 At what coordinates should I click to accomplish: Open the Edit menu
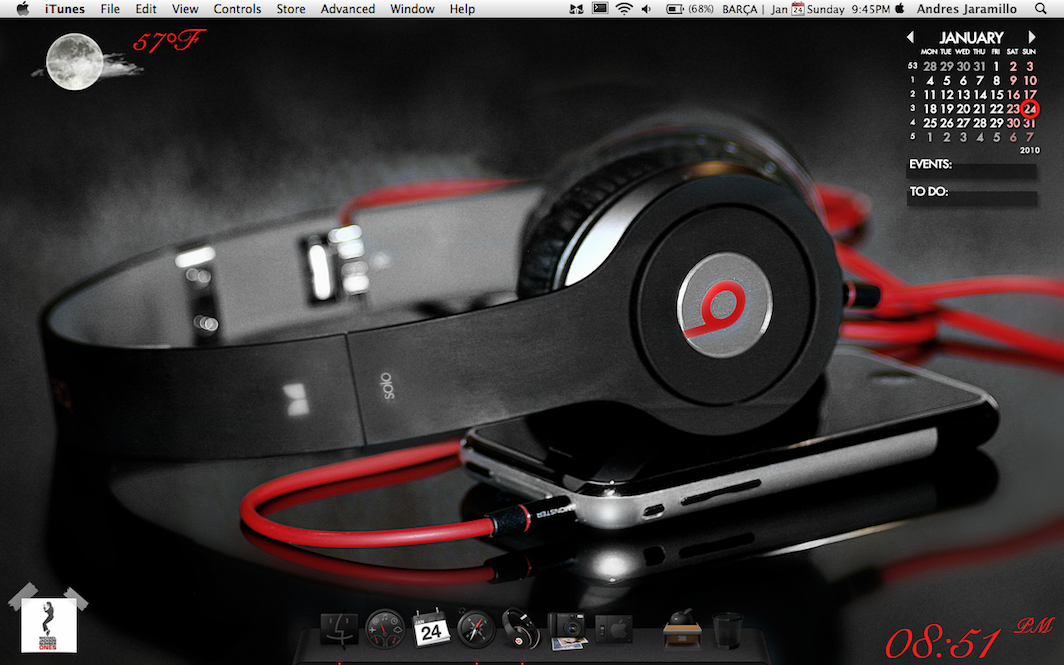coord(146,9)
